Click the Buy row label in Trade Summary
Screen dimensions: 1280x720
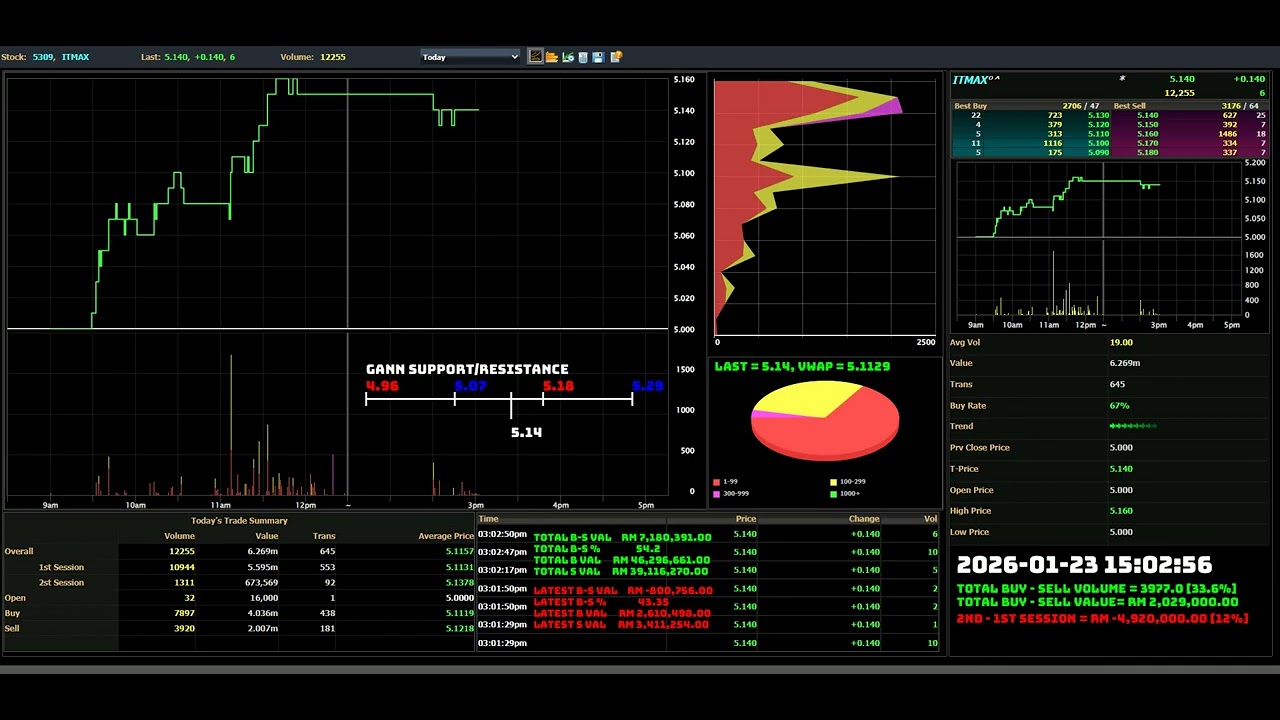click(12, 613)
